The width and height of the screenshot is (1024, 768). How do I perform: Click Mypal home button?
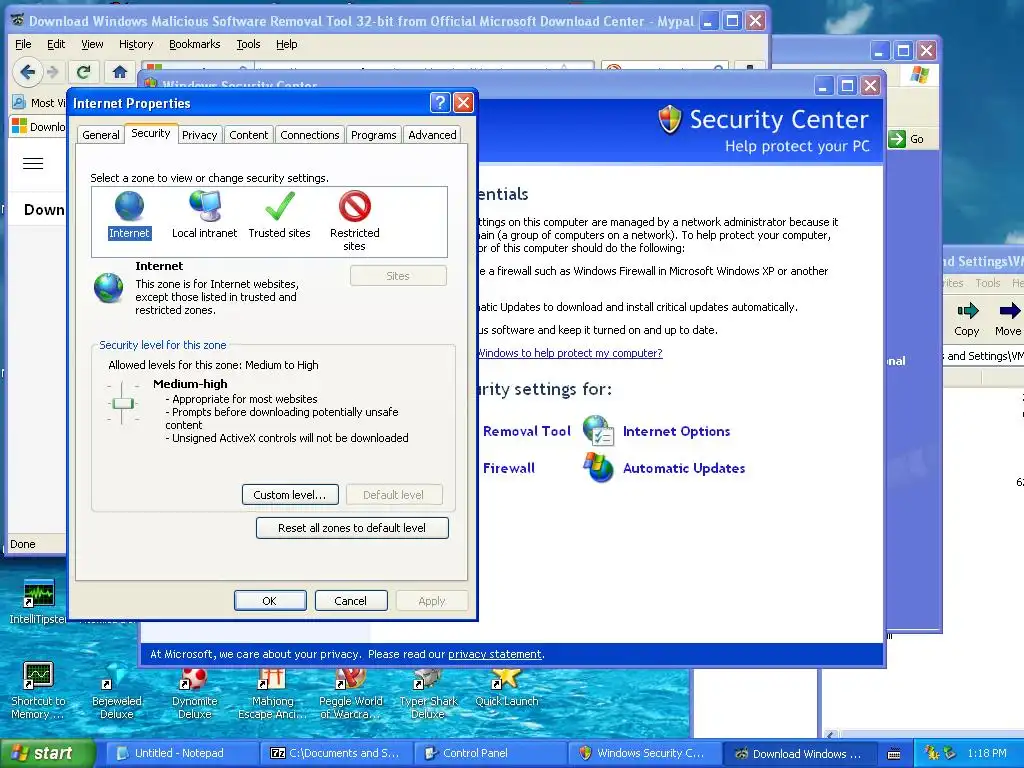coord(120,72)
